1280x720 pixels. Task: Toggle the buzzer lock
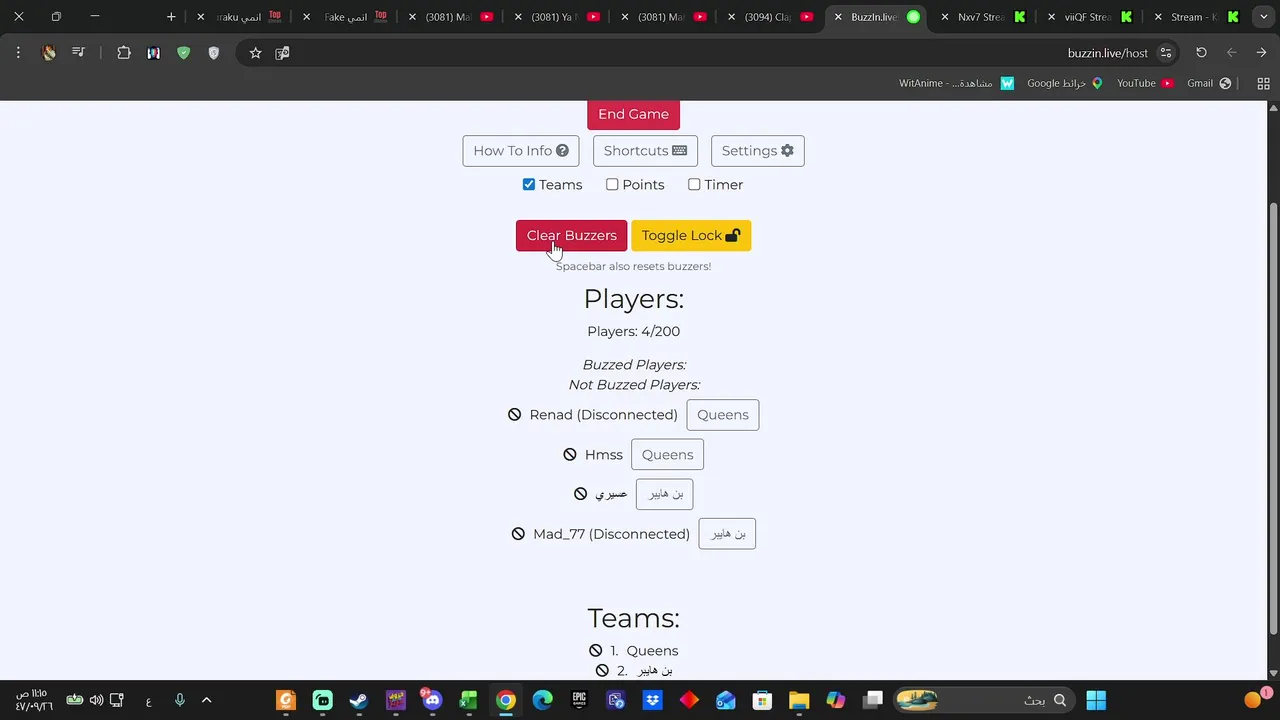pyautogui.click(x=691, y=236)
